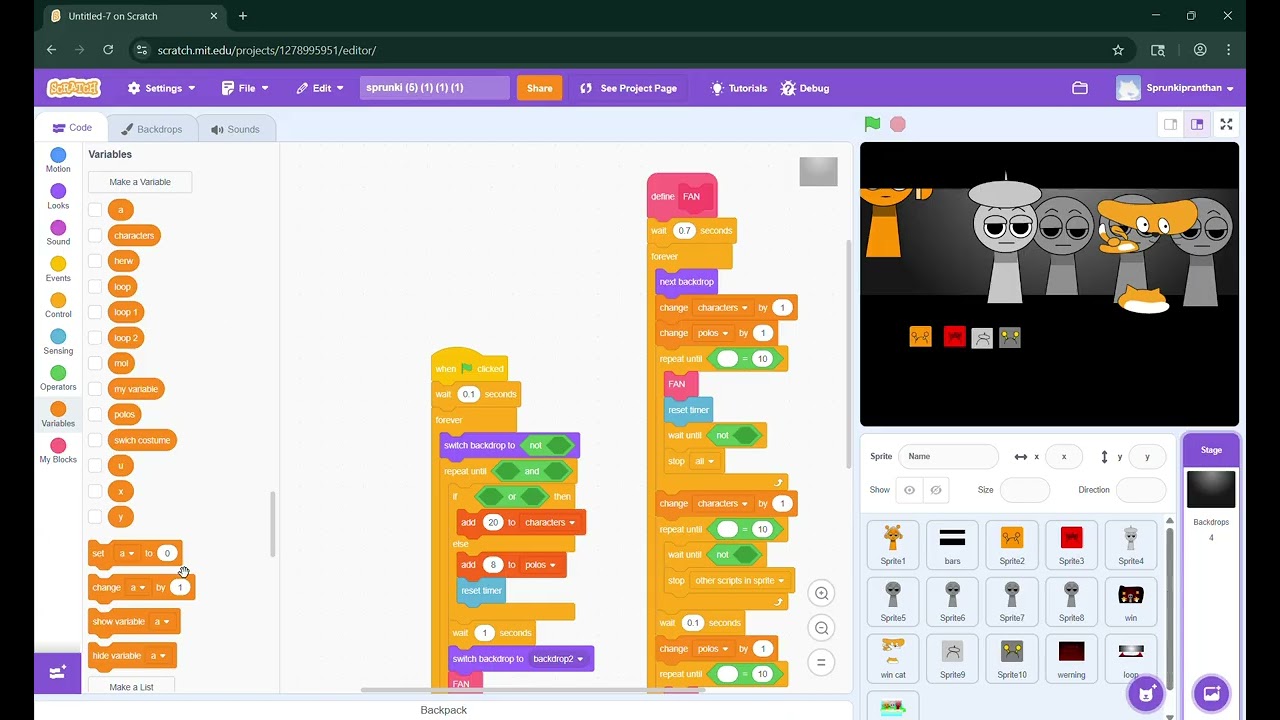Zoom in on the code workspace
This screenshot has height=720, width=1280.
822,593
